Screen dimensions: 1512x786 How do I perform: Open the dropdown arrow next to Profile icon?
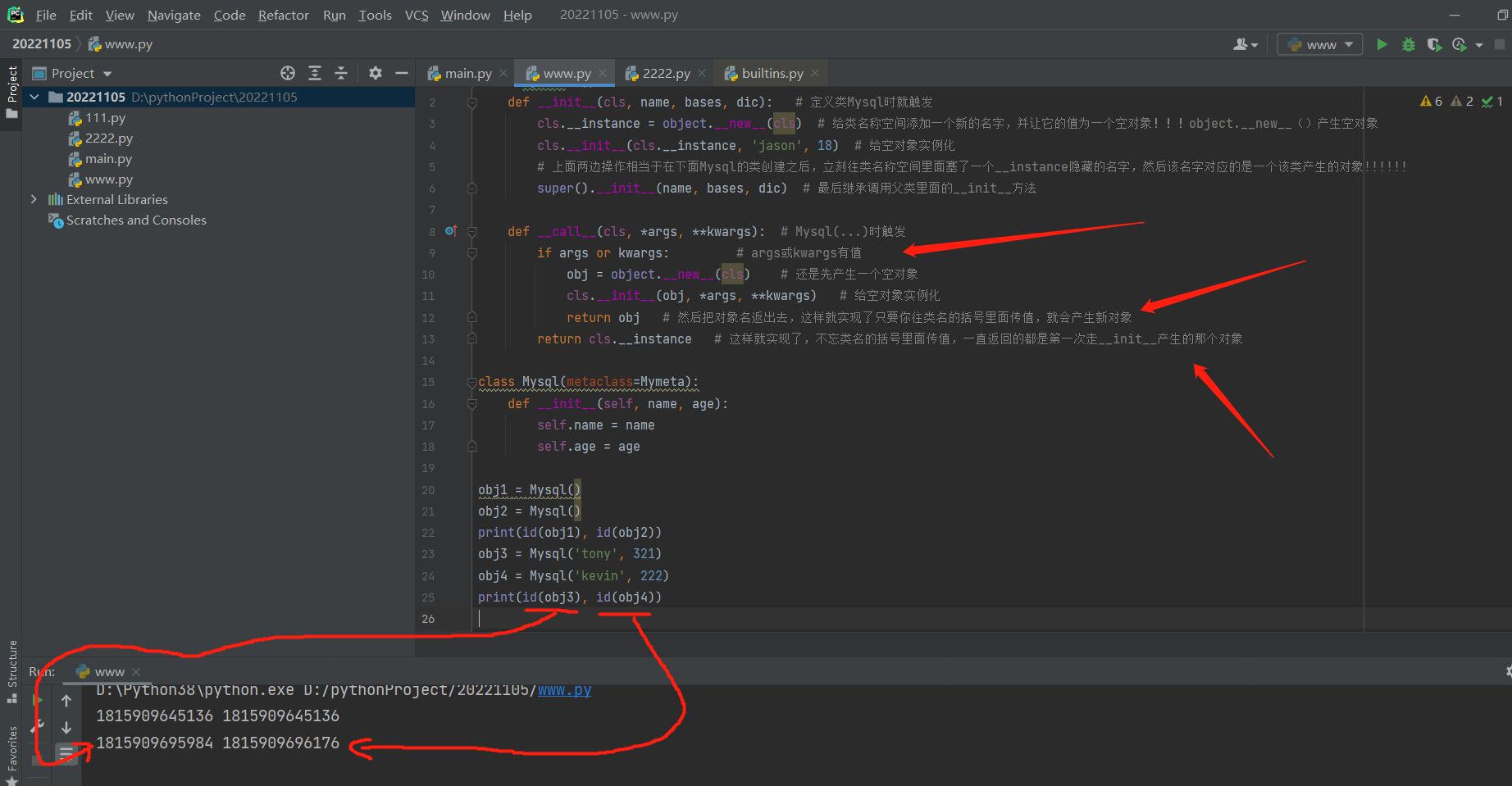[1479, 45]
